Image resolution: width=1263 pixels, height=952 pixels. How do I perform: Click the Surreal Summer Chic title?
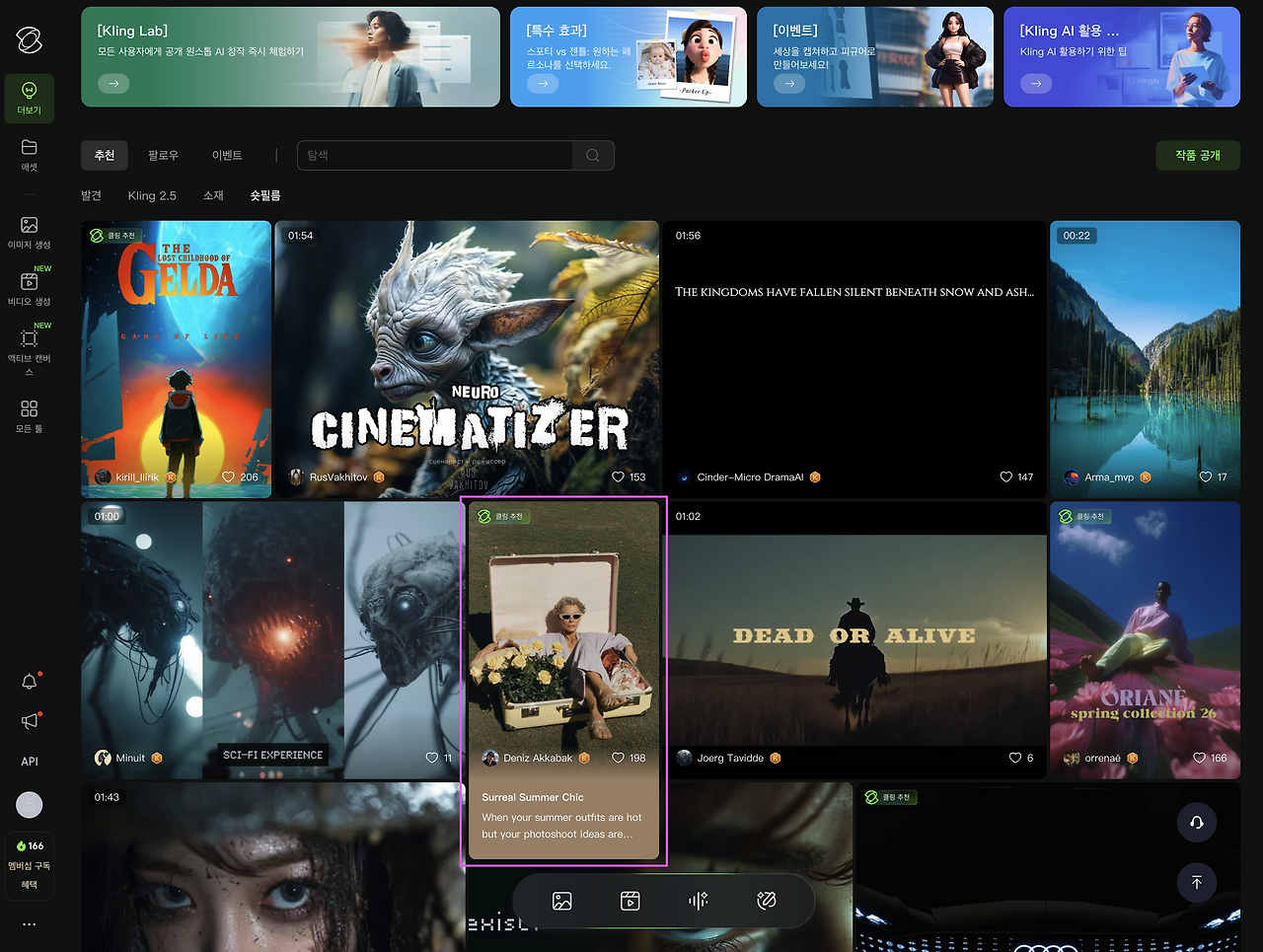533,797
